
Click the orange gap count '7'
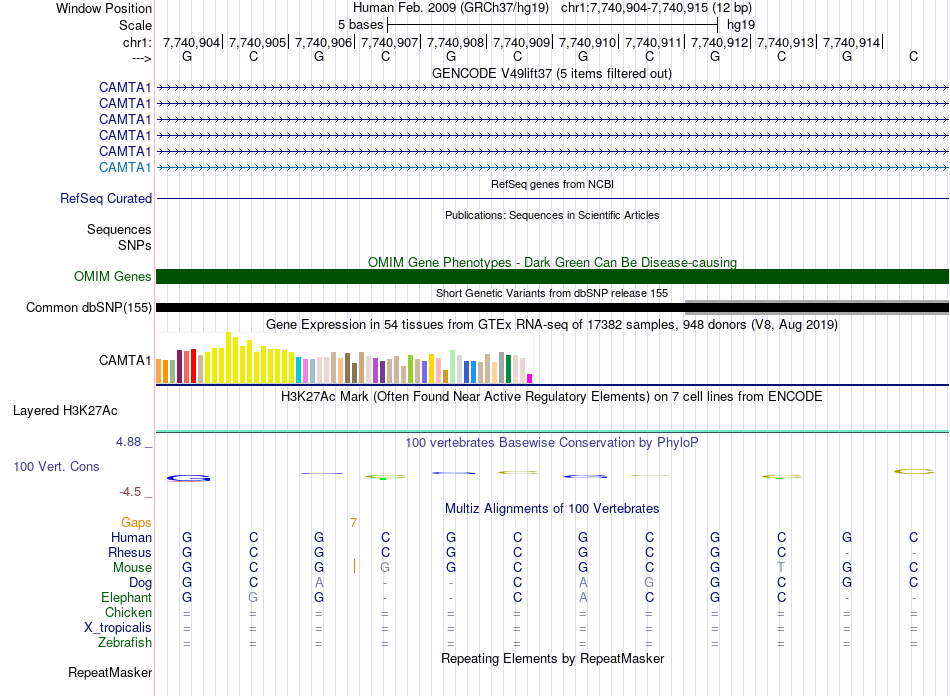353,522
